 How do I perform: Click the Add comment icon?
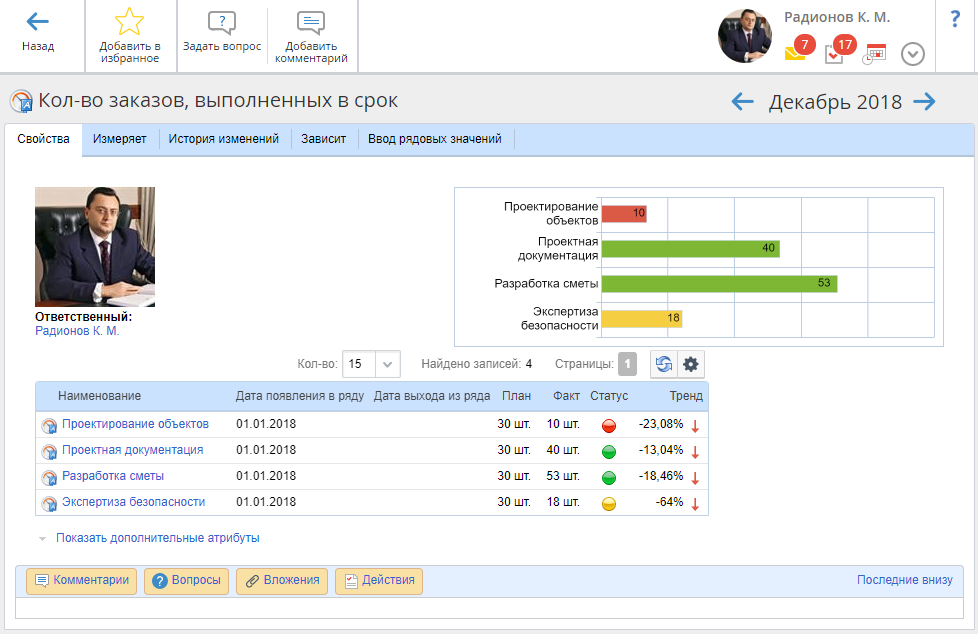pyautogui.click(x=311, y=24)
